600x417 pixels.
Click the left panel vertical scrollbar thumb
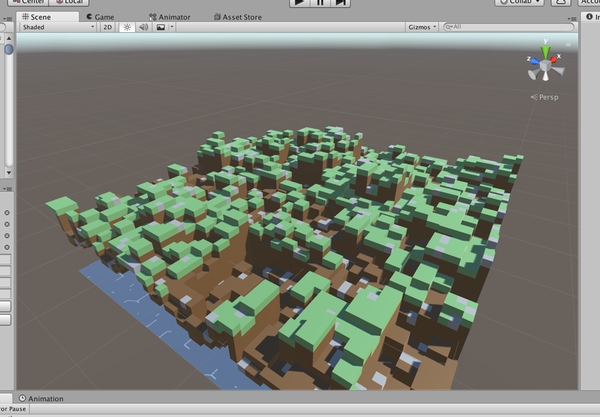pos(9,49)
